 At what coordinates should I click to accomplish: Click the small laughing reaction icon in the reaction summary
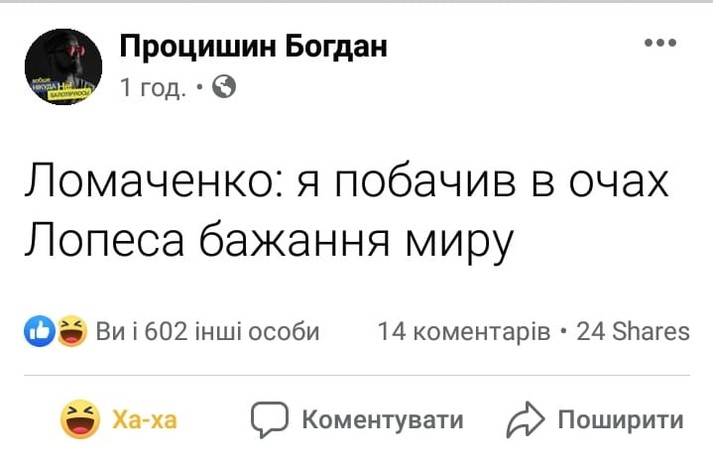(70, 331)
